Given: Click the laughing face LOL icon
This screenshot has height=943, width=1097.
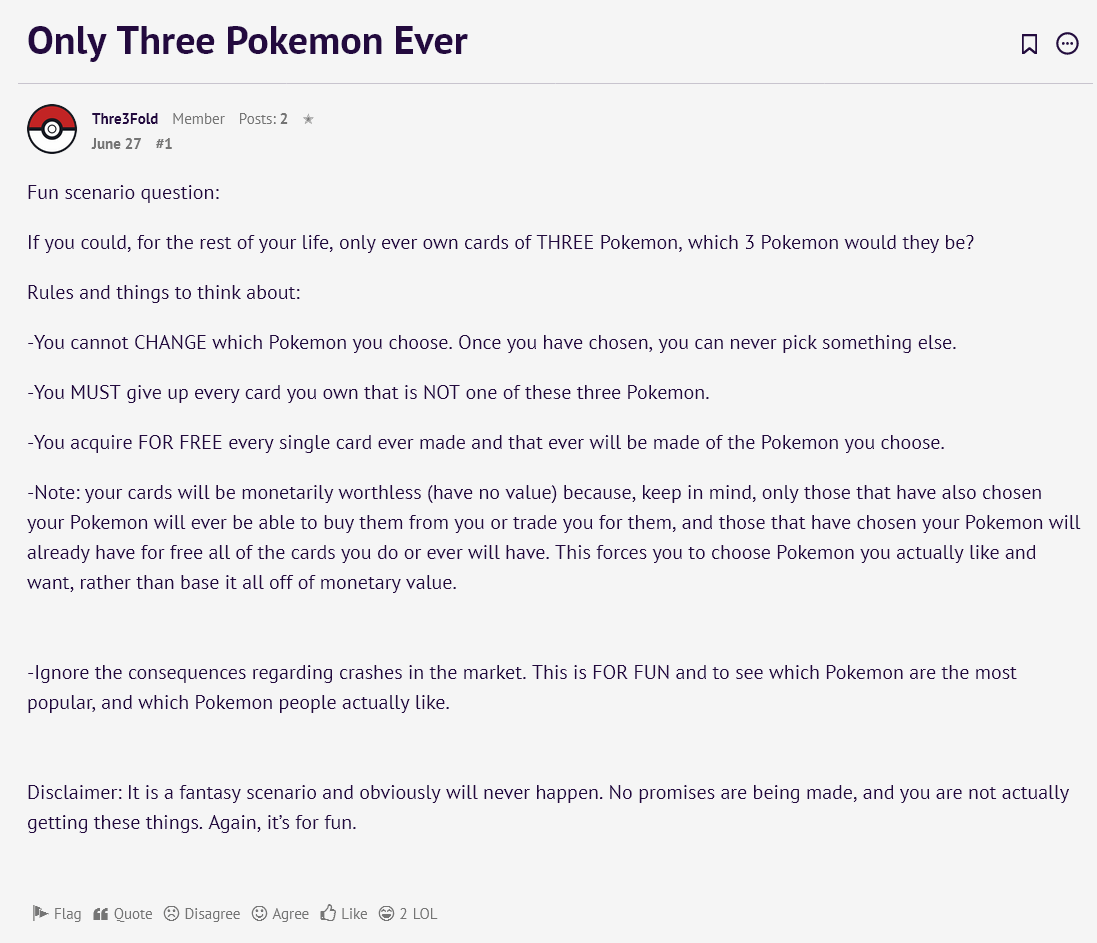Looking at the screenshot, I should tap(387, 913).
